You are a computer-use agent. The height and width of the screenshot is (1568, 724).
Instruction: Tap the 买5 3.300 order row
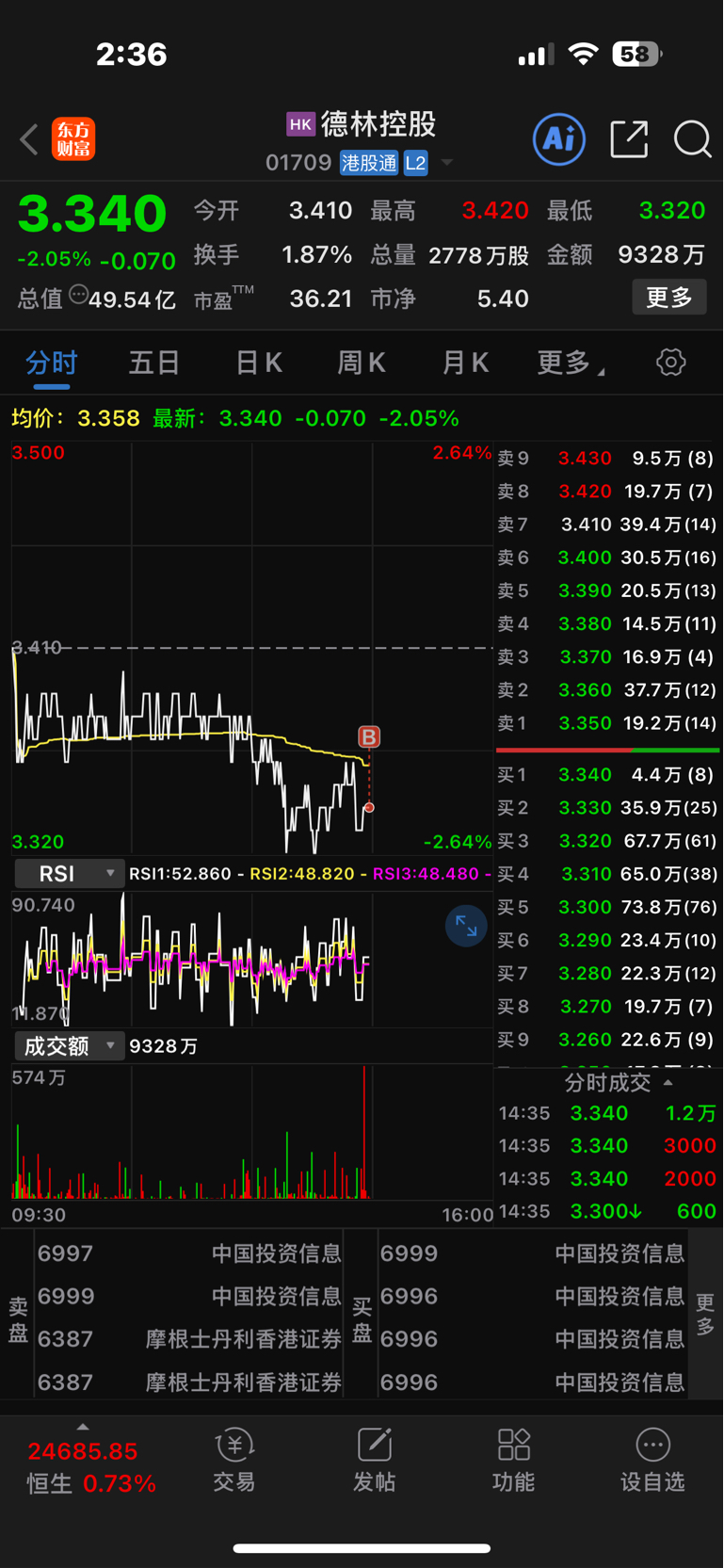pos(607,907)
